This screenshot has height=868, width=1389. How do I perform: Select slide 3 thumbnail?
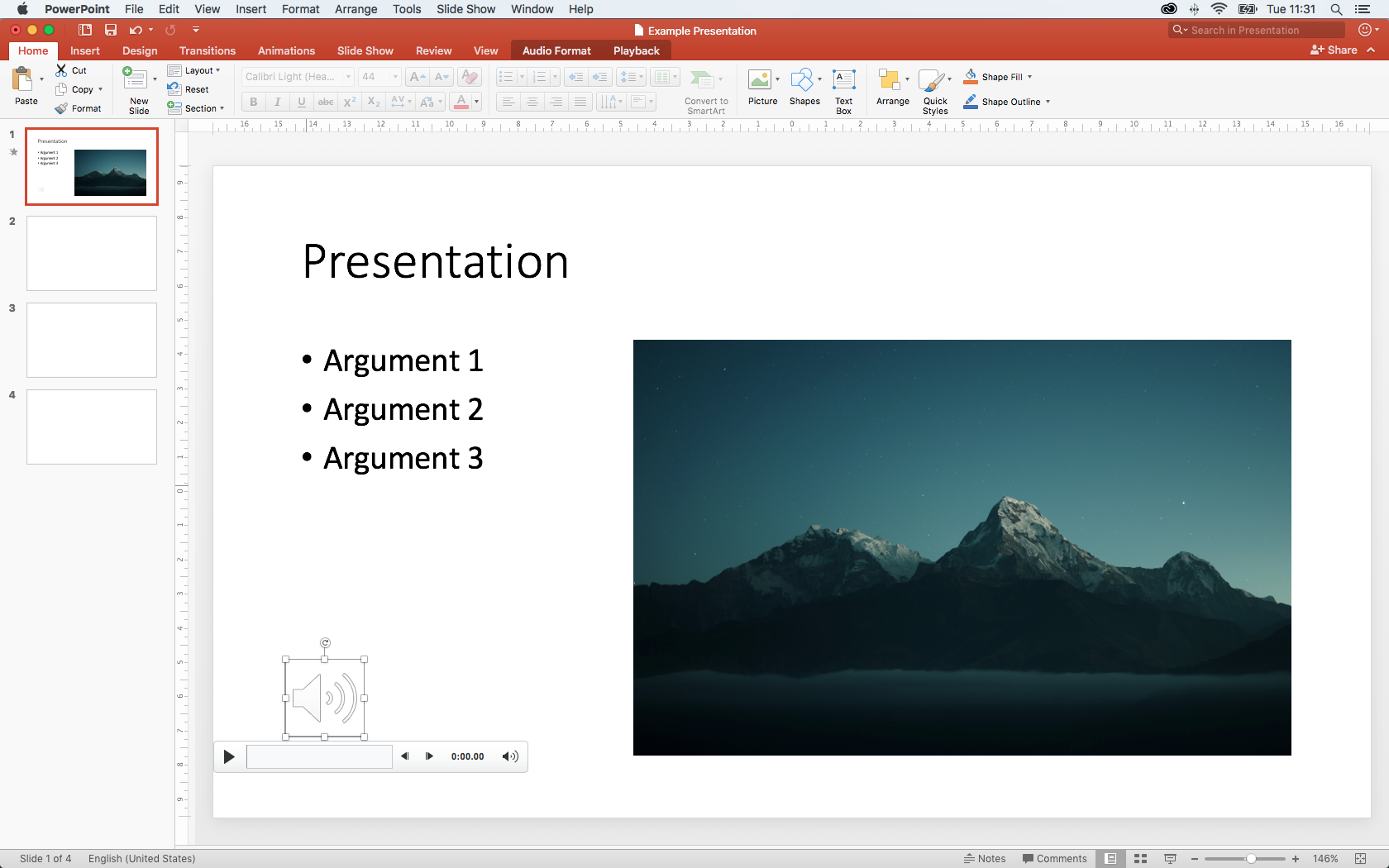point(92,340)
